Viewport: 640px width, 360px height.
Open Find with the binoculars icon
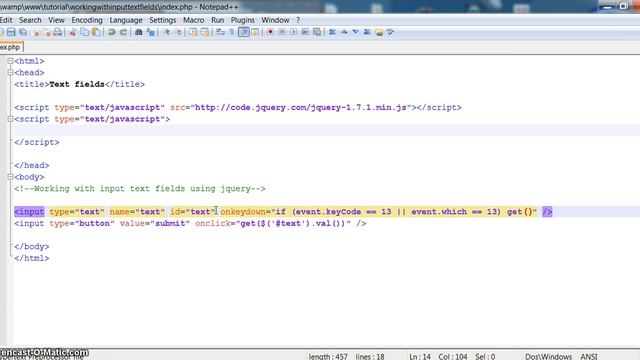click(x=138, y=32)
